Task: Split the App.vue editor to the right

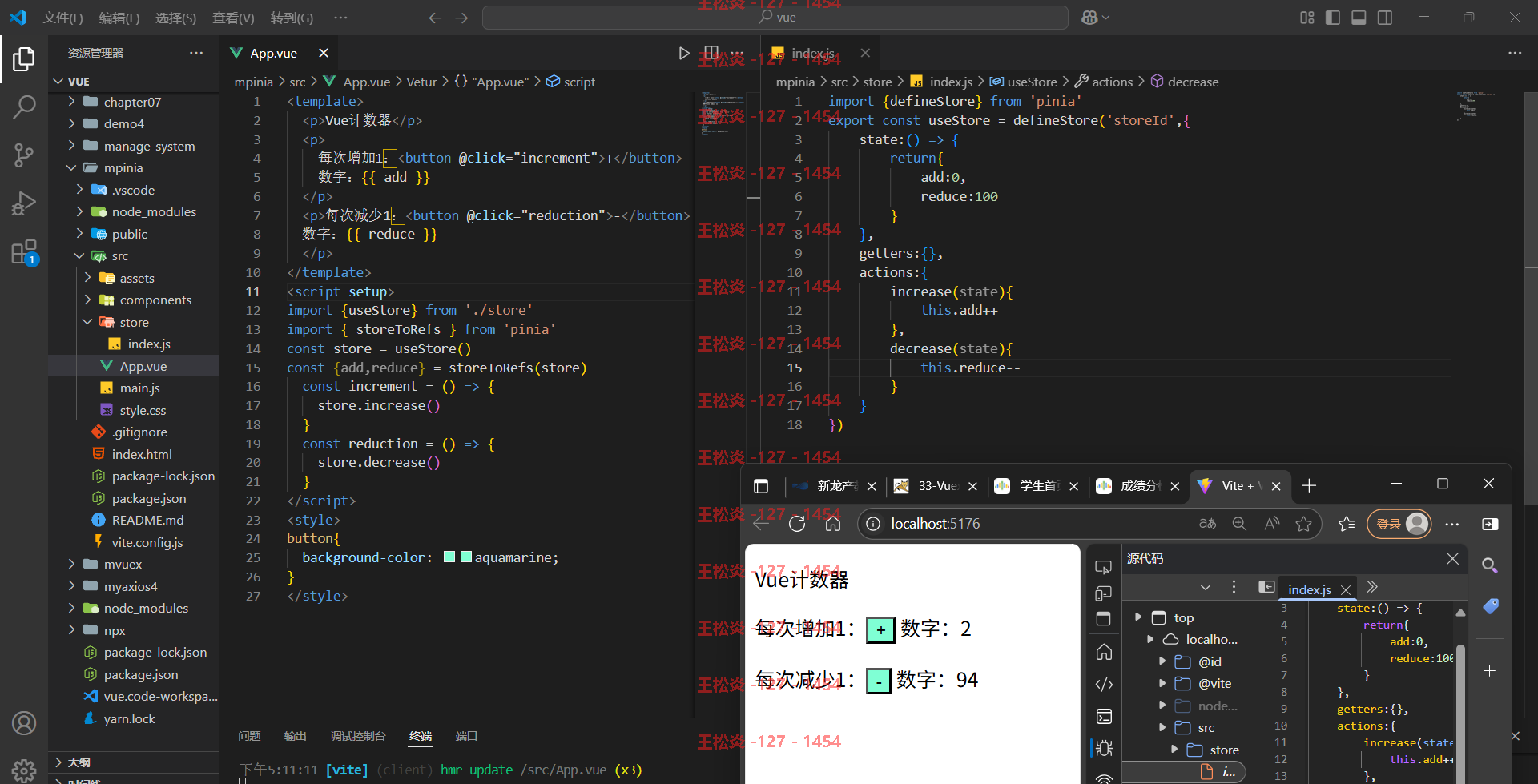Action: 711,53
